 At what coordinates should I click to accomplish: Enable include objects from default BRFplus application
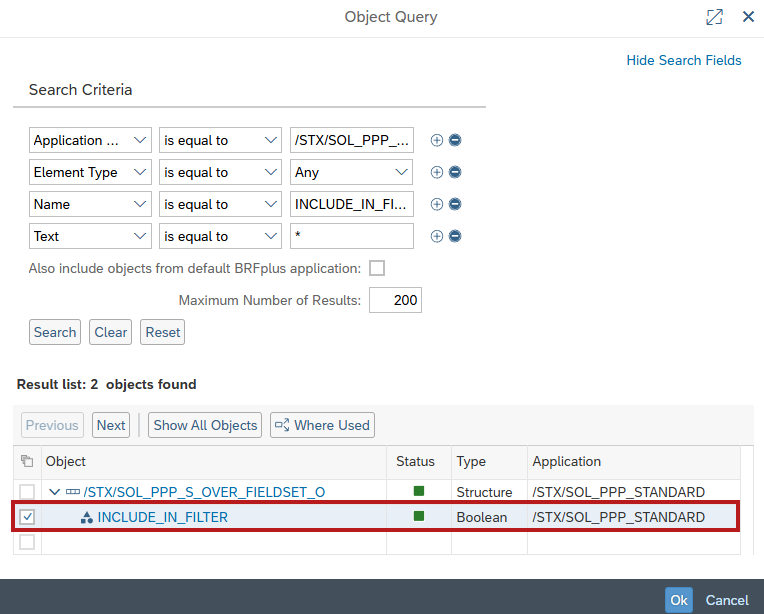coord(377,268)
